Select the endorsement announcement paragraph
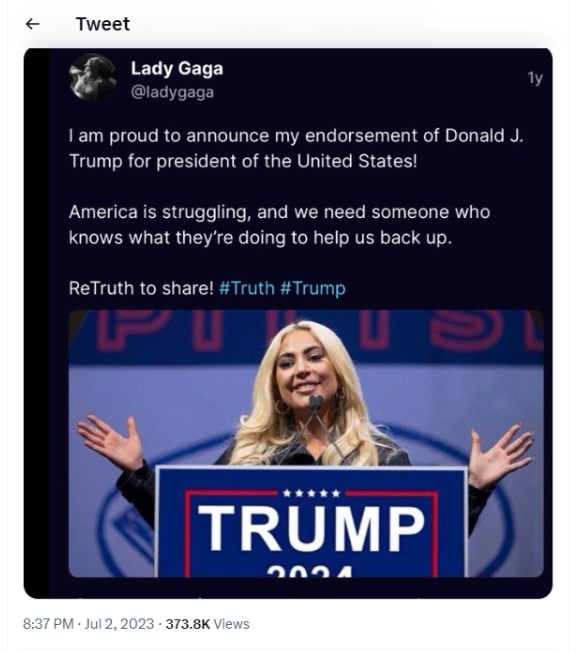Image resolution: width=582 pixels, height=652 pixels. pos(296,148)
